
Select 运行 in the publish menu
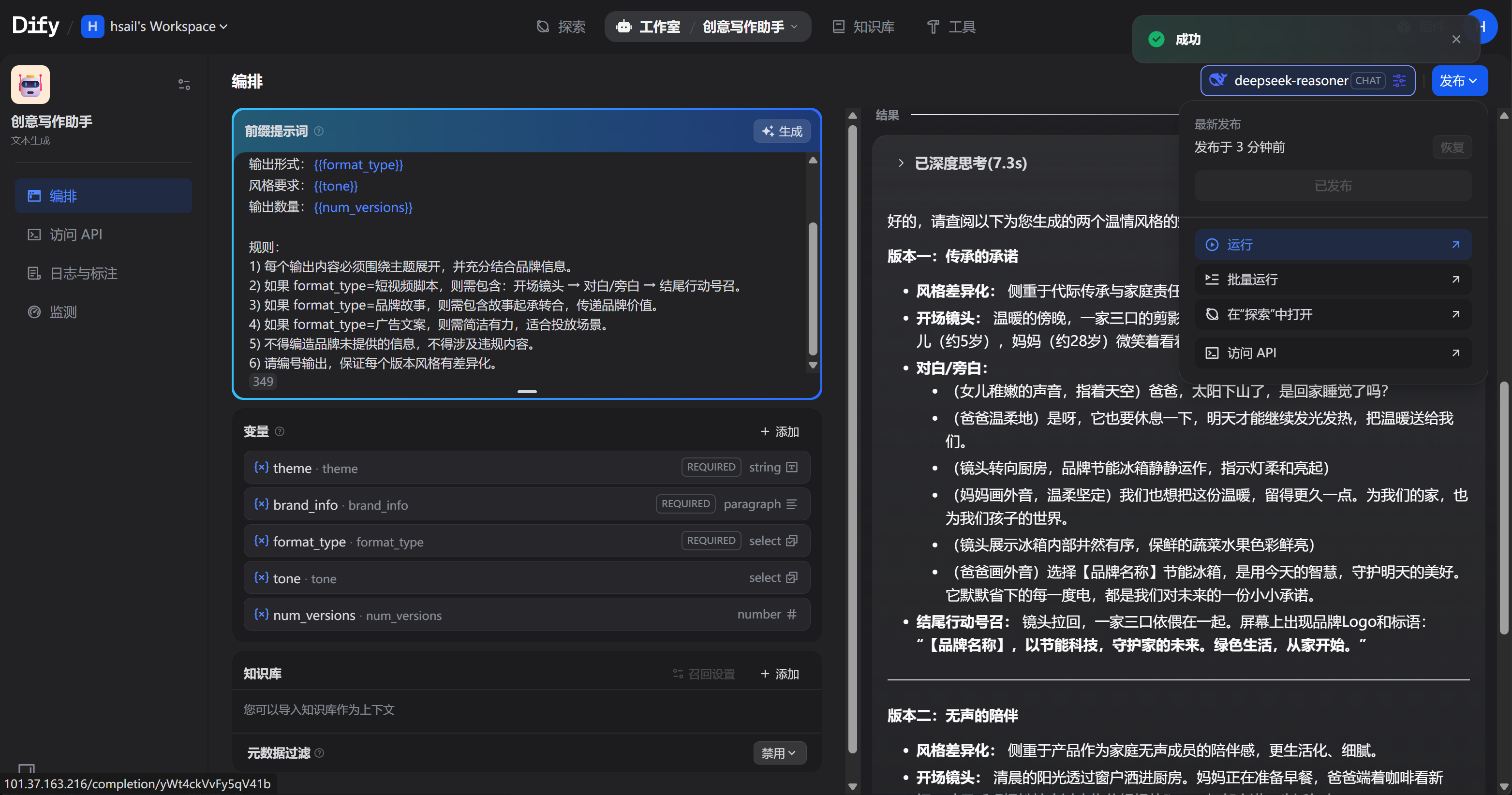(x=1333, y=245)
